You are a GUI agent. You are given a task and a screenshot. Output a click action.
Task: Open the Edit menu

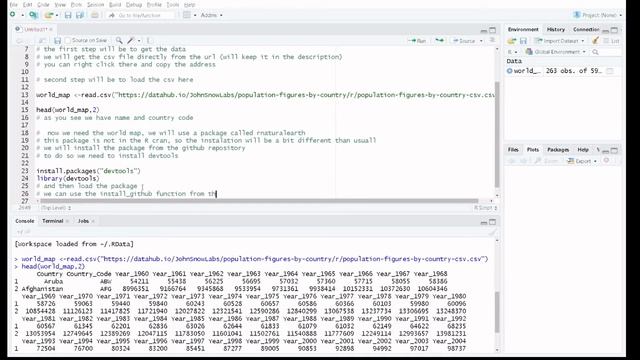point(27,4)
